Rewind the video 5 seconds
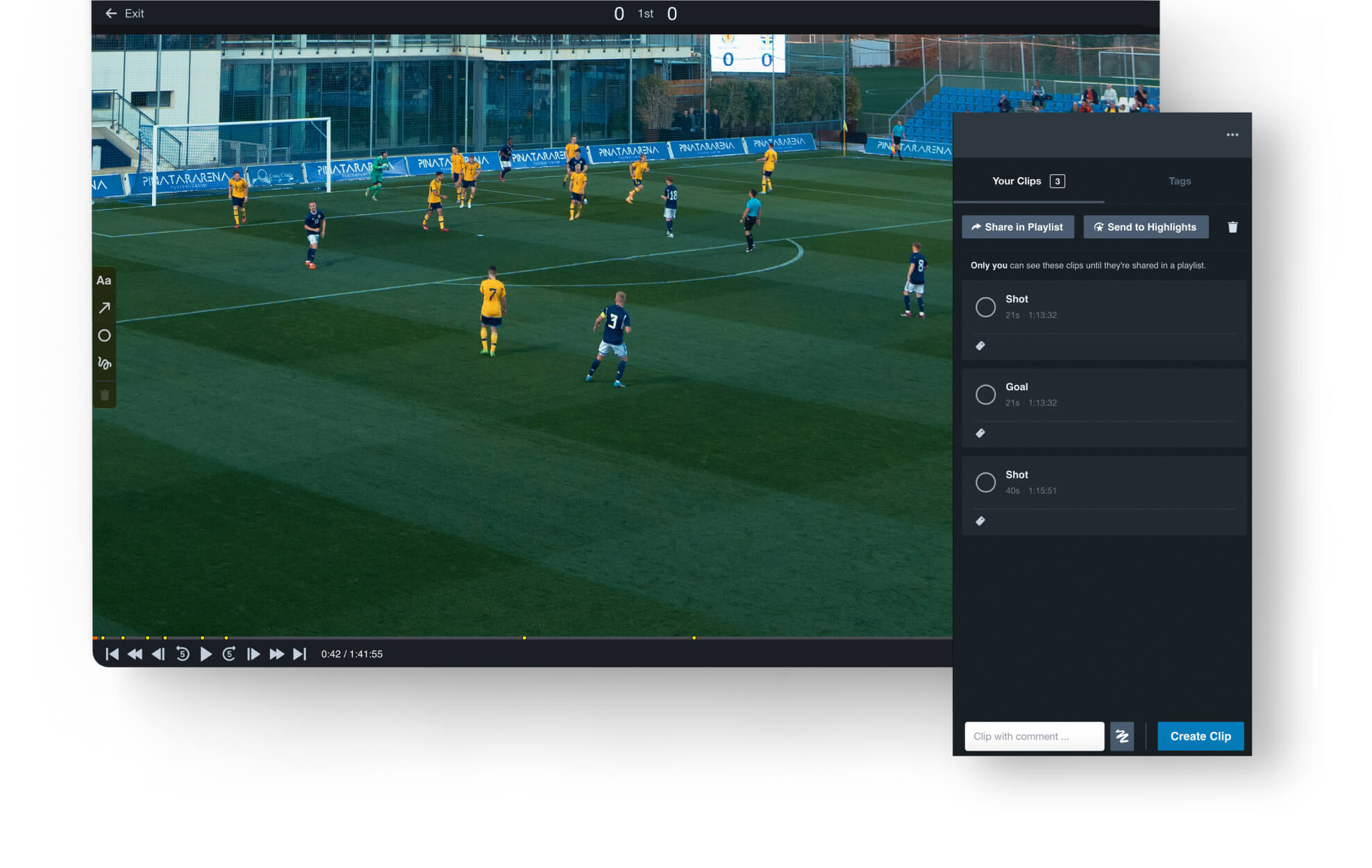Viewport: 1372px width, 868px height. pos(183,653)
